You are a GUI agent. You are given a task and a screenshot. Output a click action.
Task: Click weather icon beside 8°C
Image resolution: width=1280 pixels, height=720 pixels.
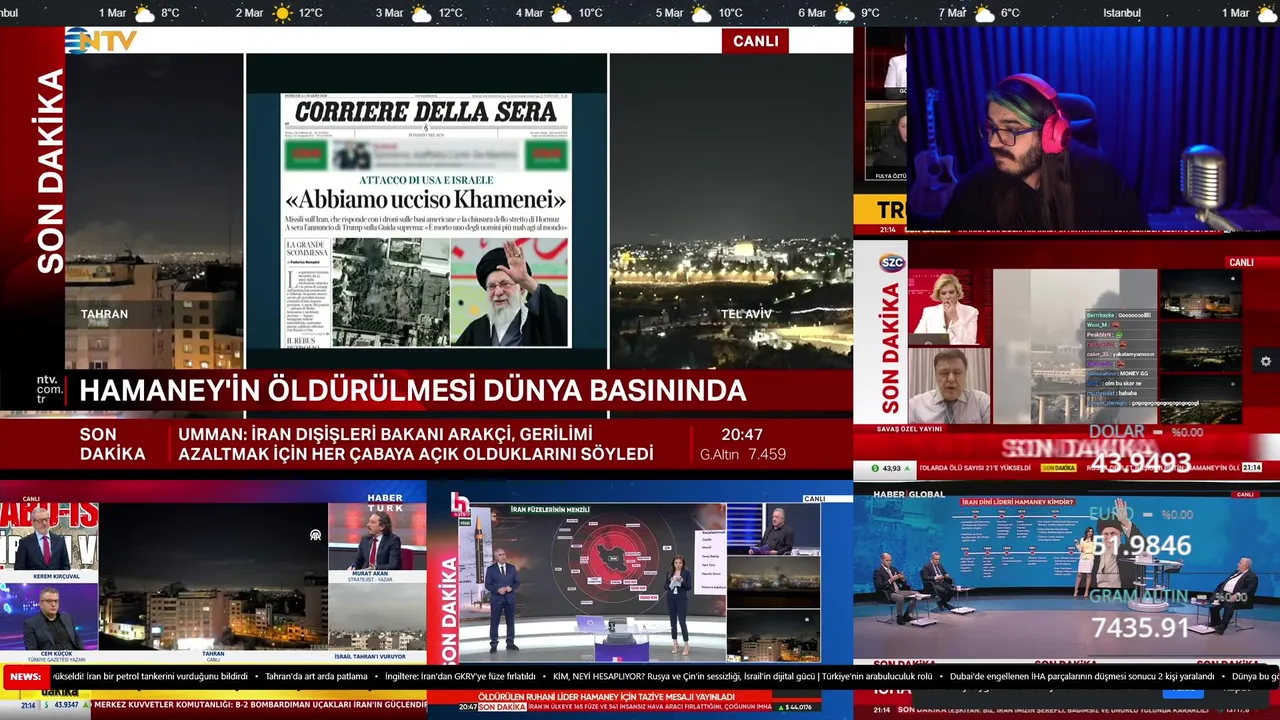[145, 13]
